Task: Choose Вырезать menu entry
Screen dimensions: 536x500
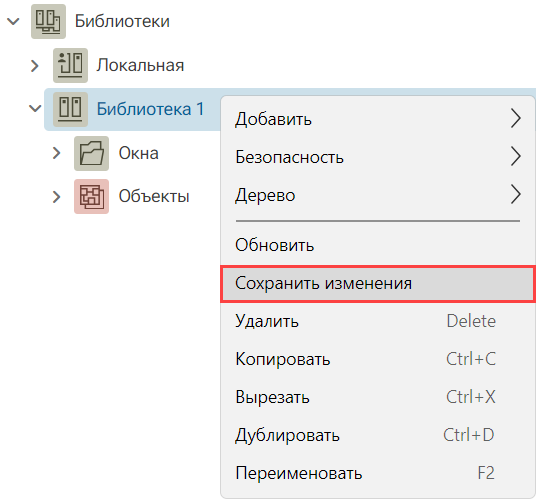Action: (377, 397)
